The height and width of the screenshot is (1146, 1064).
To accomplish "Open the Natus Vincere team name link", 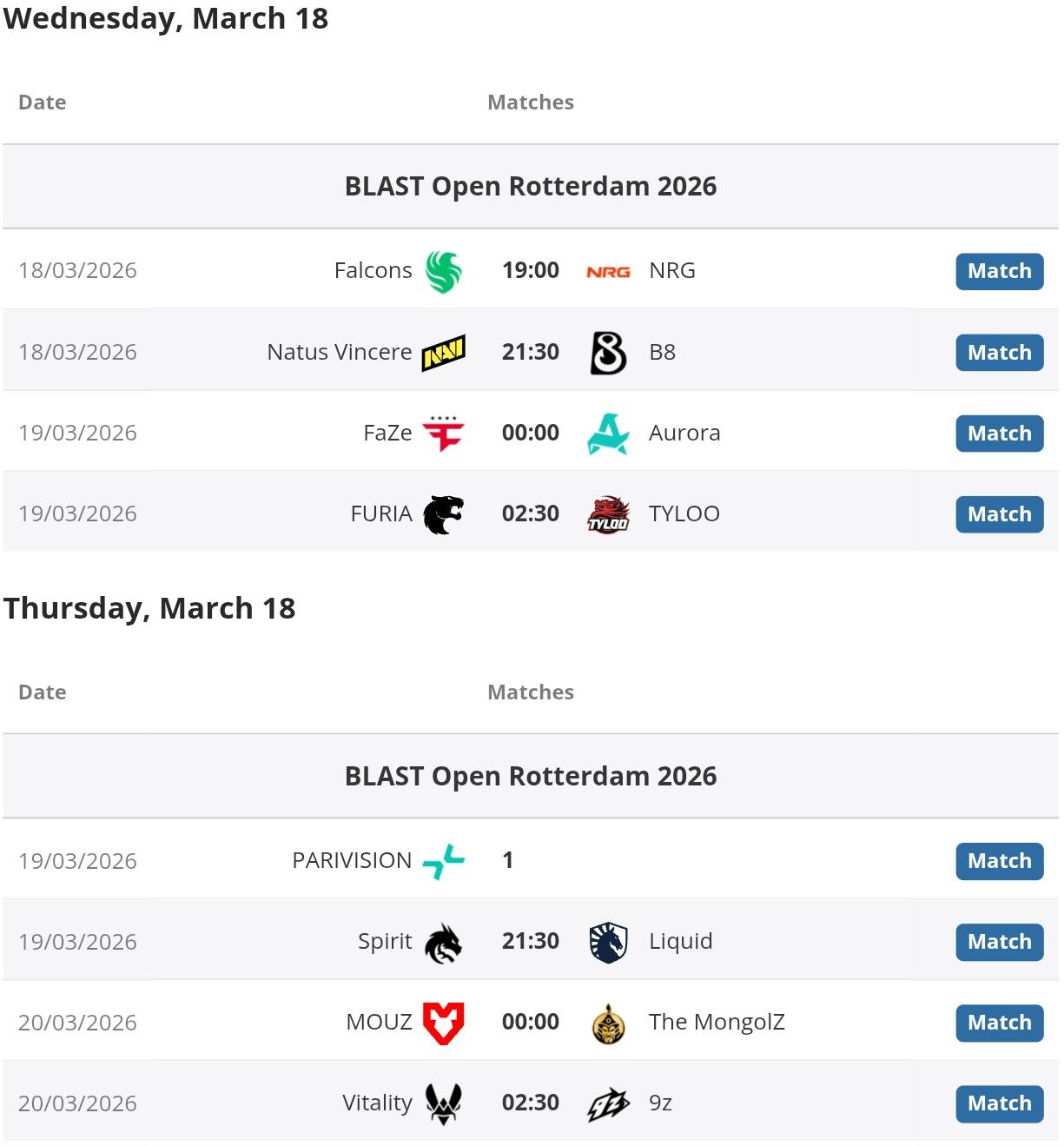I will [339, 352].
